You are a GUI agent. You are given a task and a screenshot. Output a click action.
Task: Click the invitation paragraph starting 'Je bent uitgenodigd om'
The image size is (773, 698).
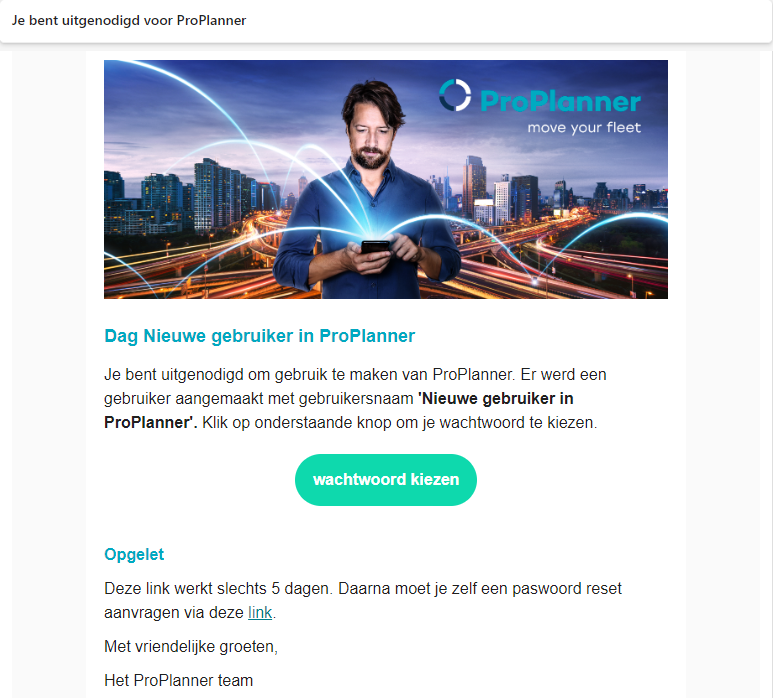[355, 399]
